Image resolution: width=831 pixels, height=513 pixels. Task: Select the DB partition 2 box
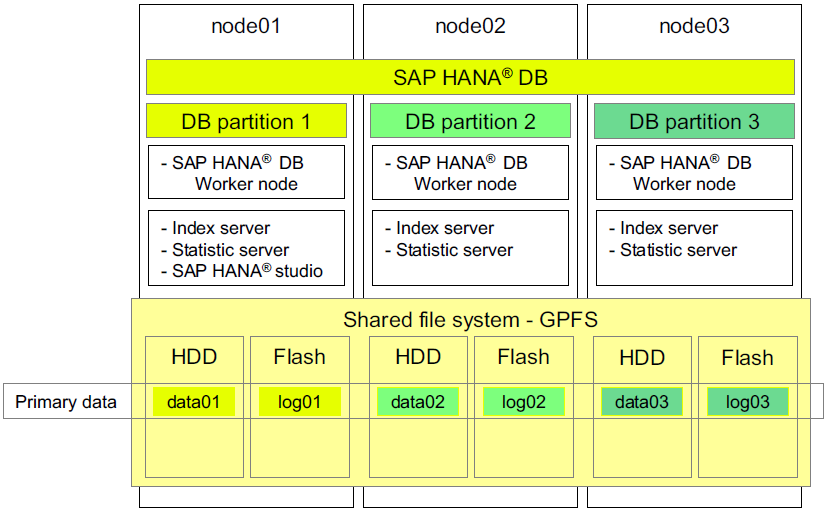coord(470,122)
